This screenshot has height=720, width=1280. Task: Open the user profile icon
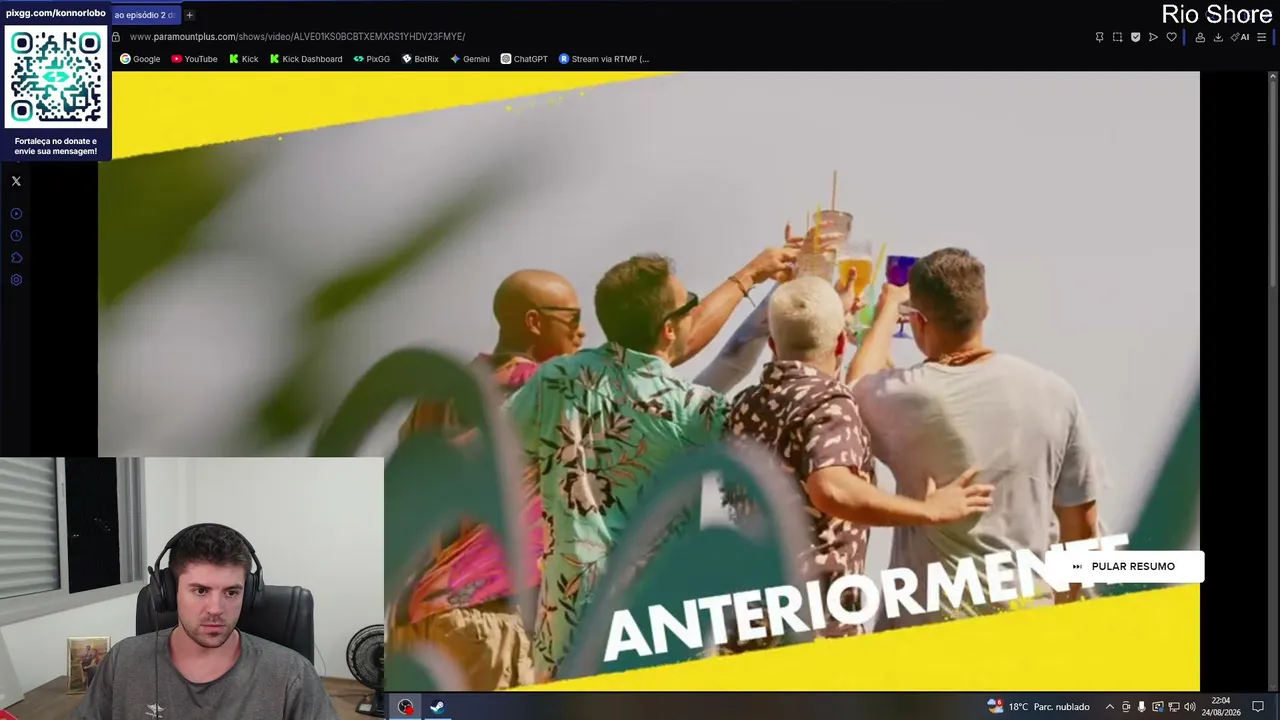tap(1200, 37)
